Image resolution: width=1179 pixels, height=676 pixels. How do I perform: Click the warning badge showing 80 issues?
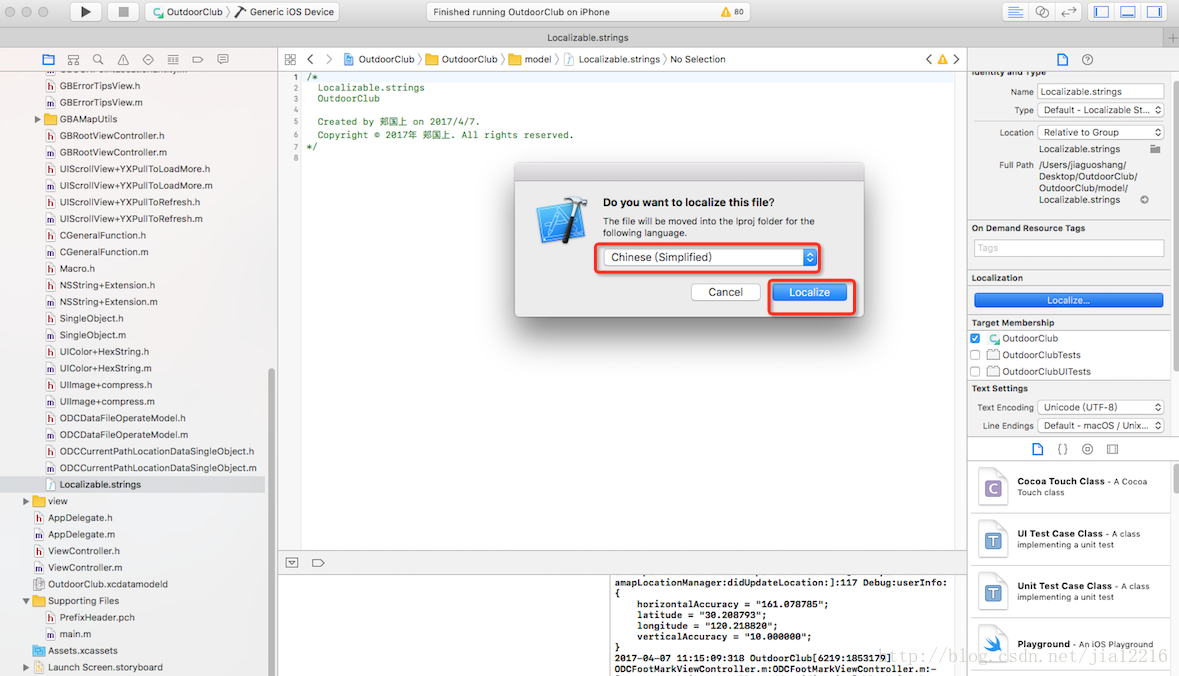point(732,12)
